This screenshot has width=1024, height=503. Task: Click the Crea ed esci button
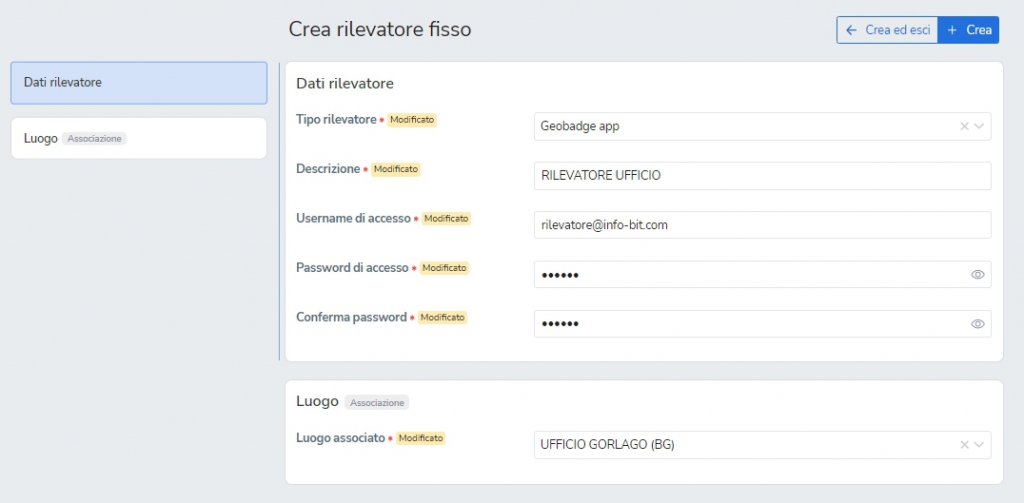[887, 30]
